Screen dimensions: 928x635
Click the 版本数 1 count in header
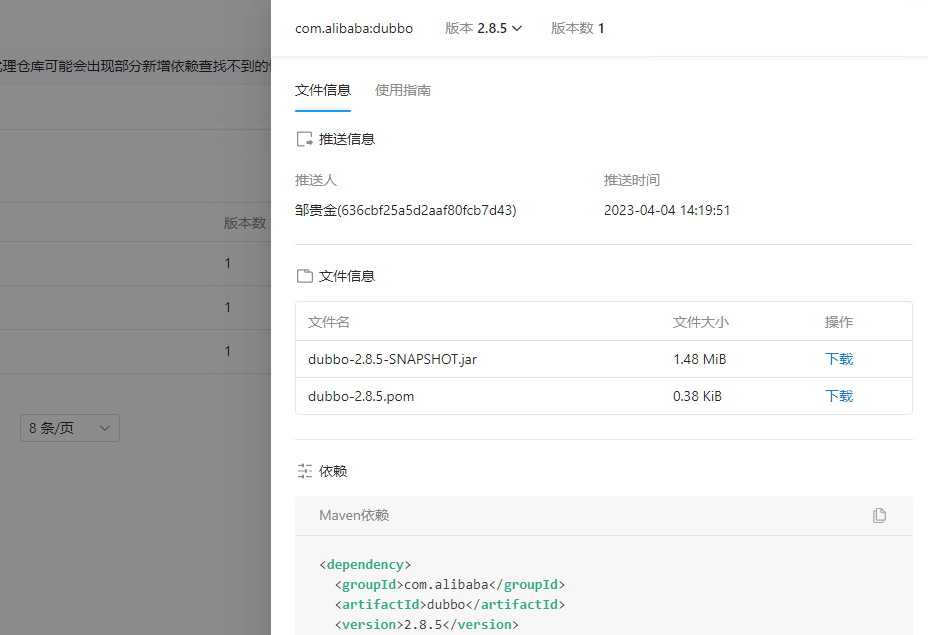click(x=577, y=28)
